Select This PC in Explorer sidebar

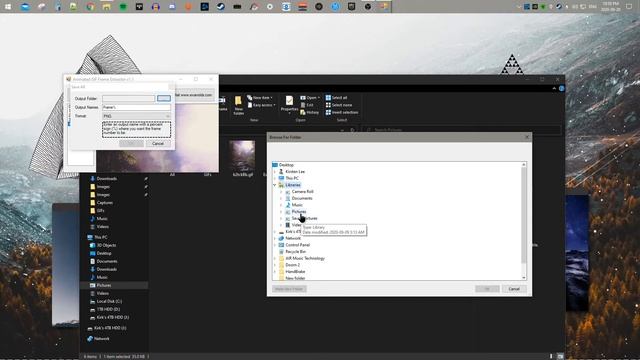pos(100,237)
